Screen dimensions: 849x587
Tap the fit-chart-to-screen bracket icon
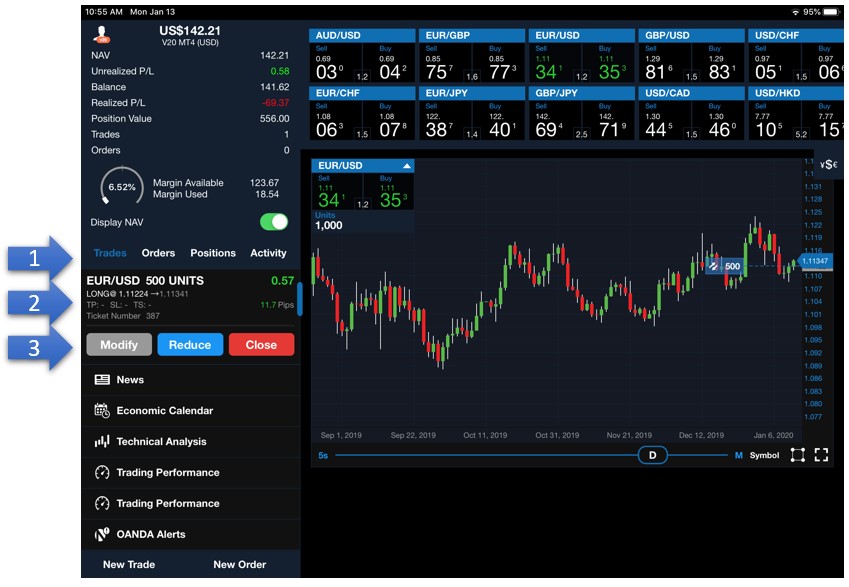[x=798, y=455]
